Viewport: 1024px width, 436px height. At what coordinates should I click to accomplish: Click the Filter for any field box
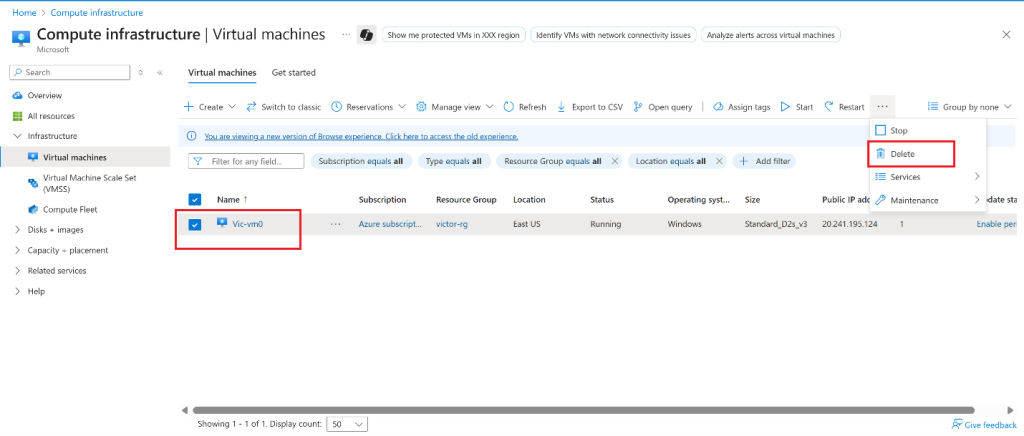tap(246, 161)
